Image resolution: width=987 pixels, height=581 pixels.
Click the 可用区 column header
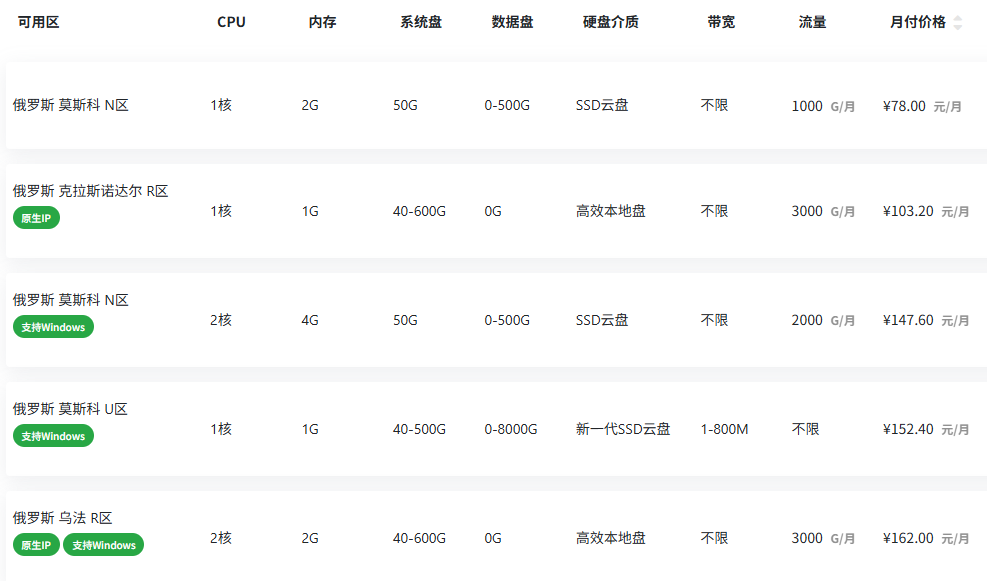(x=38, y=22)
